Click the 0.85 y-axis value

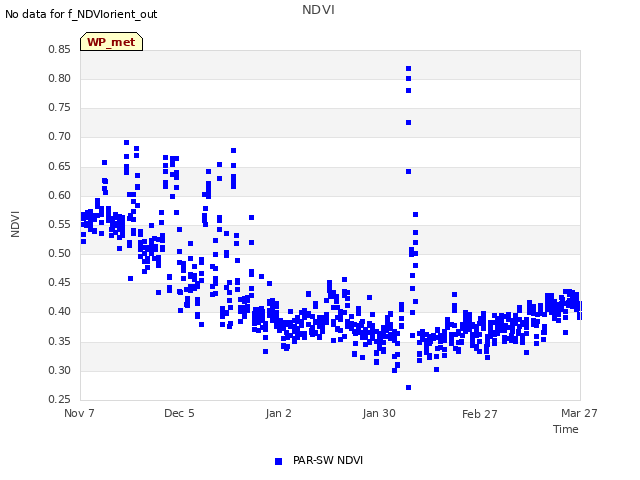click(x=60, y=49)
